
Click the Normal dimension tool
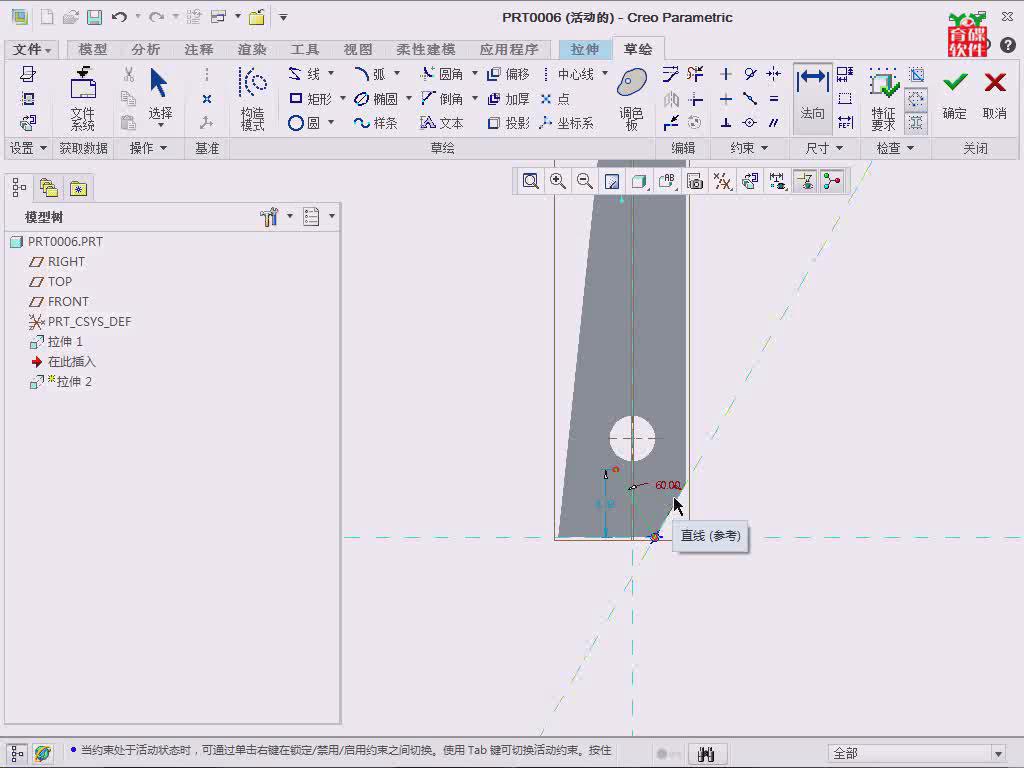pyautogui.click(x=812, y=97)
